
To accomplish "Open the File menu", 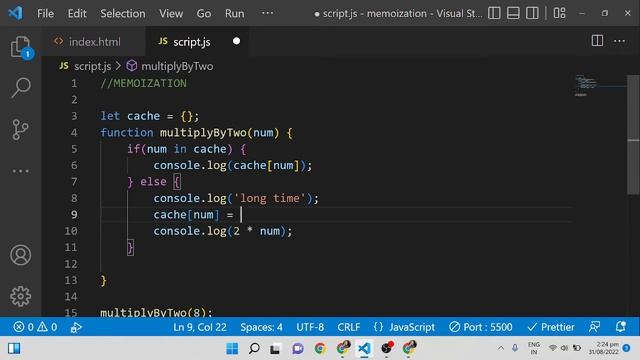I will pos(45,13).
